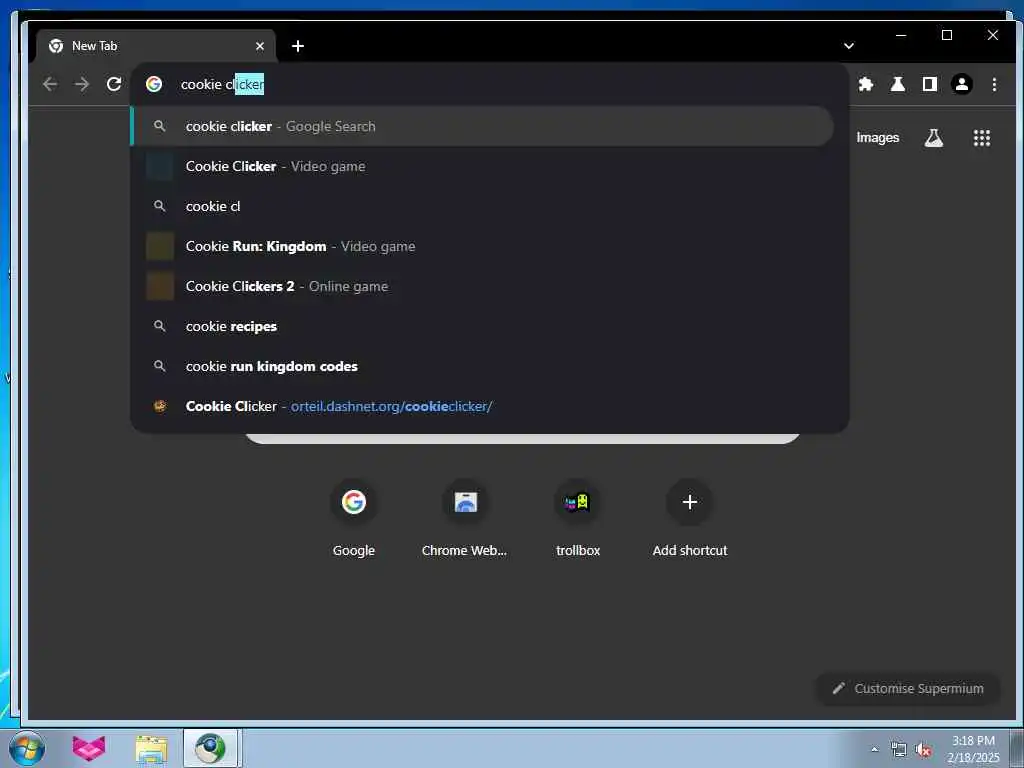This screenshot has width=1024, height=768.
Task: Toggle the side panel icon
Action: coord(930,84)
